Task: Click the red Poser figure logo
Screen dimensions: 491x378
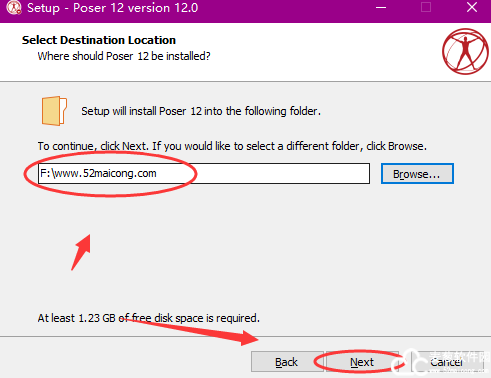Action: pyautogui.click(x=465, y=51)
